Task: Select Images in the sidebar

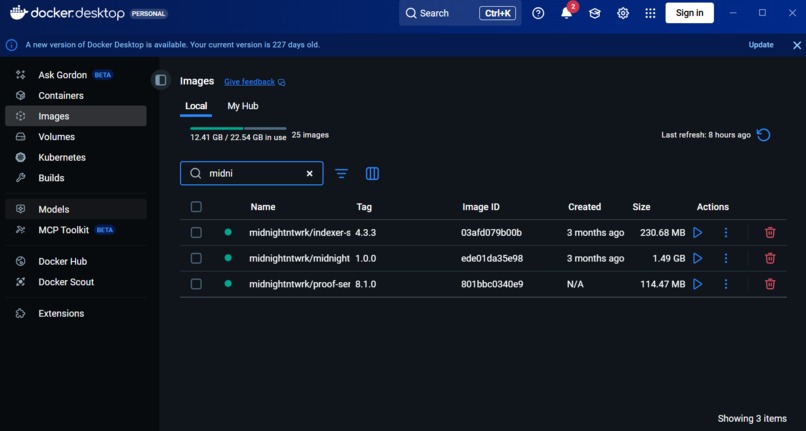Action: point(76,116)
